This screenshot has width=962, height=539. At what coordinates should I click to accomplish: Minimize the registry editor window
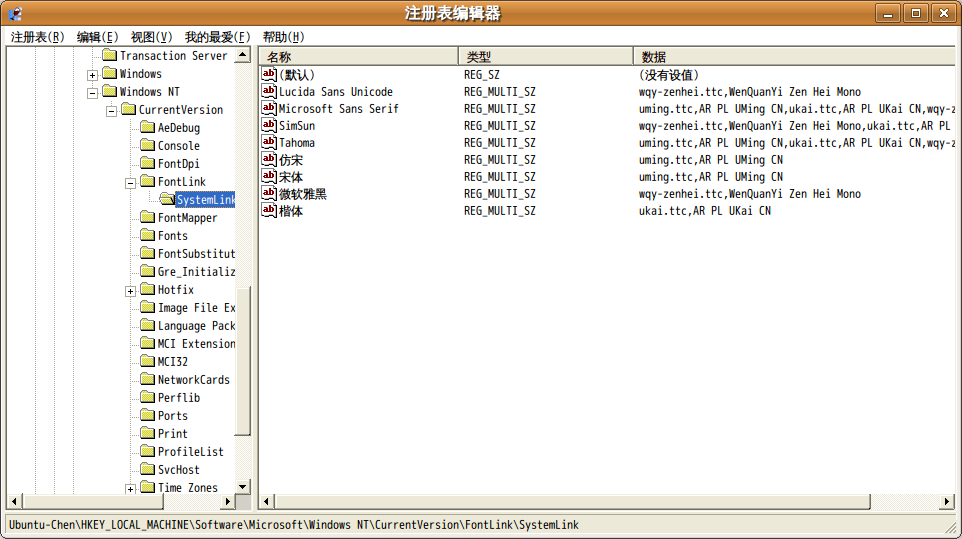click(888, 13)
